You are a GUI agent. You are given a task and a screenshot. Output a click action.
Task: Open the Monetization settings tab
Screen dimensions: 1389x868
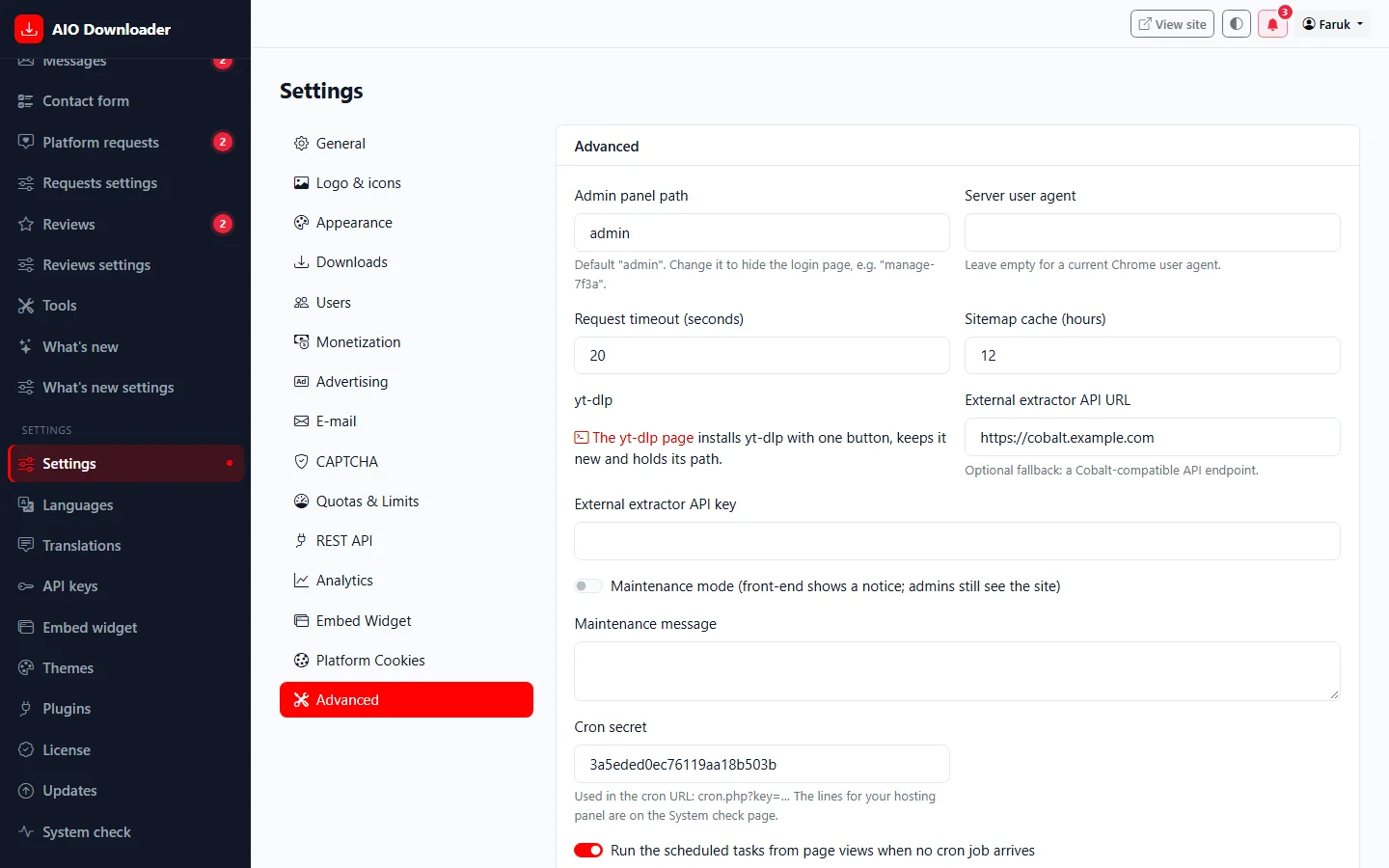click(406, 341)
